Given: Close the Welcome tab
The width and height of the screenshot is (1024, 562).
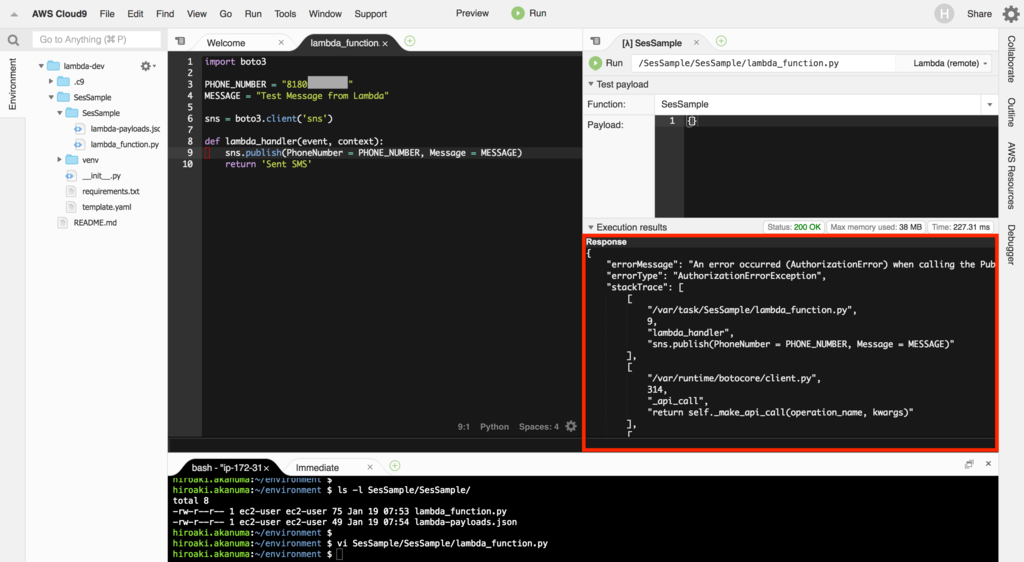Looking at the screenshot, I should pyautogui.click(x=281, y=42).
